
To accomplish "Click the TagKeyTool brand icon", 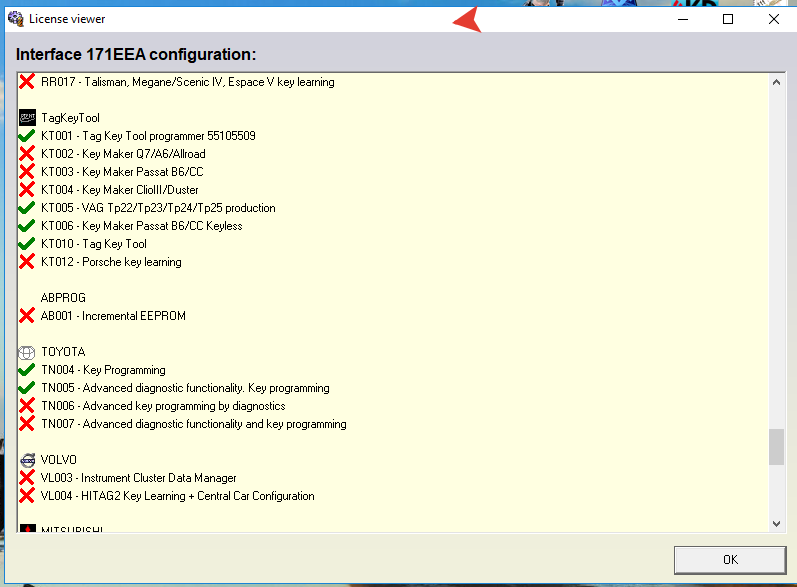I will [x=27, y=117].
